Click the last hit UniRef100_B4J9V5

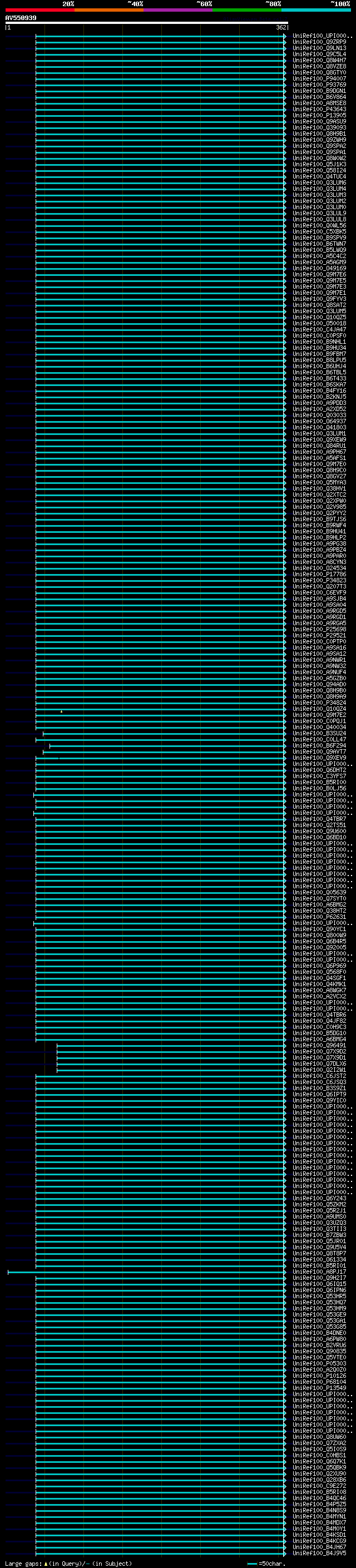319,1554
